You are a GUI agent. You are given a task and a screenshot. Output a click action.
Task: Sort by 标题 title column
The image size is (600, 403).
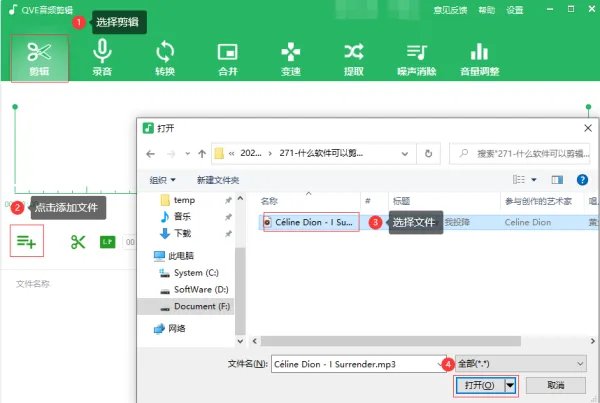coord(401,201)
